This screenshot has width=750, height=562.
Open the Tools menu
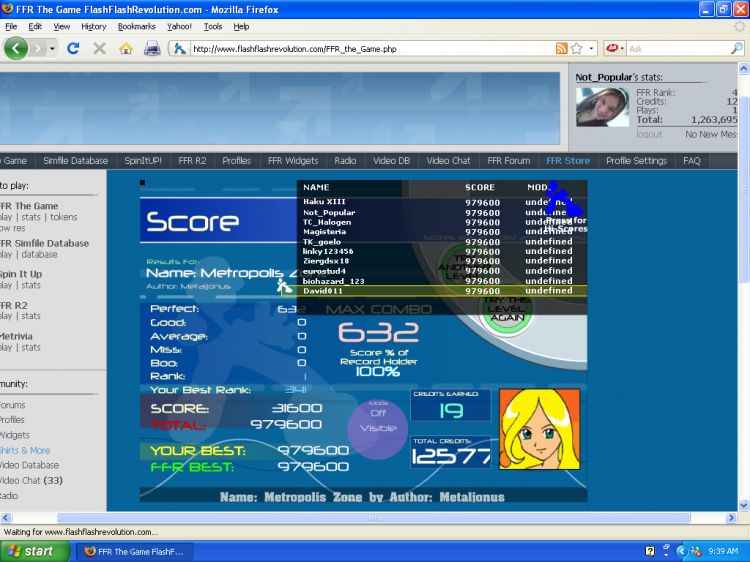(213, 26)
